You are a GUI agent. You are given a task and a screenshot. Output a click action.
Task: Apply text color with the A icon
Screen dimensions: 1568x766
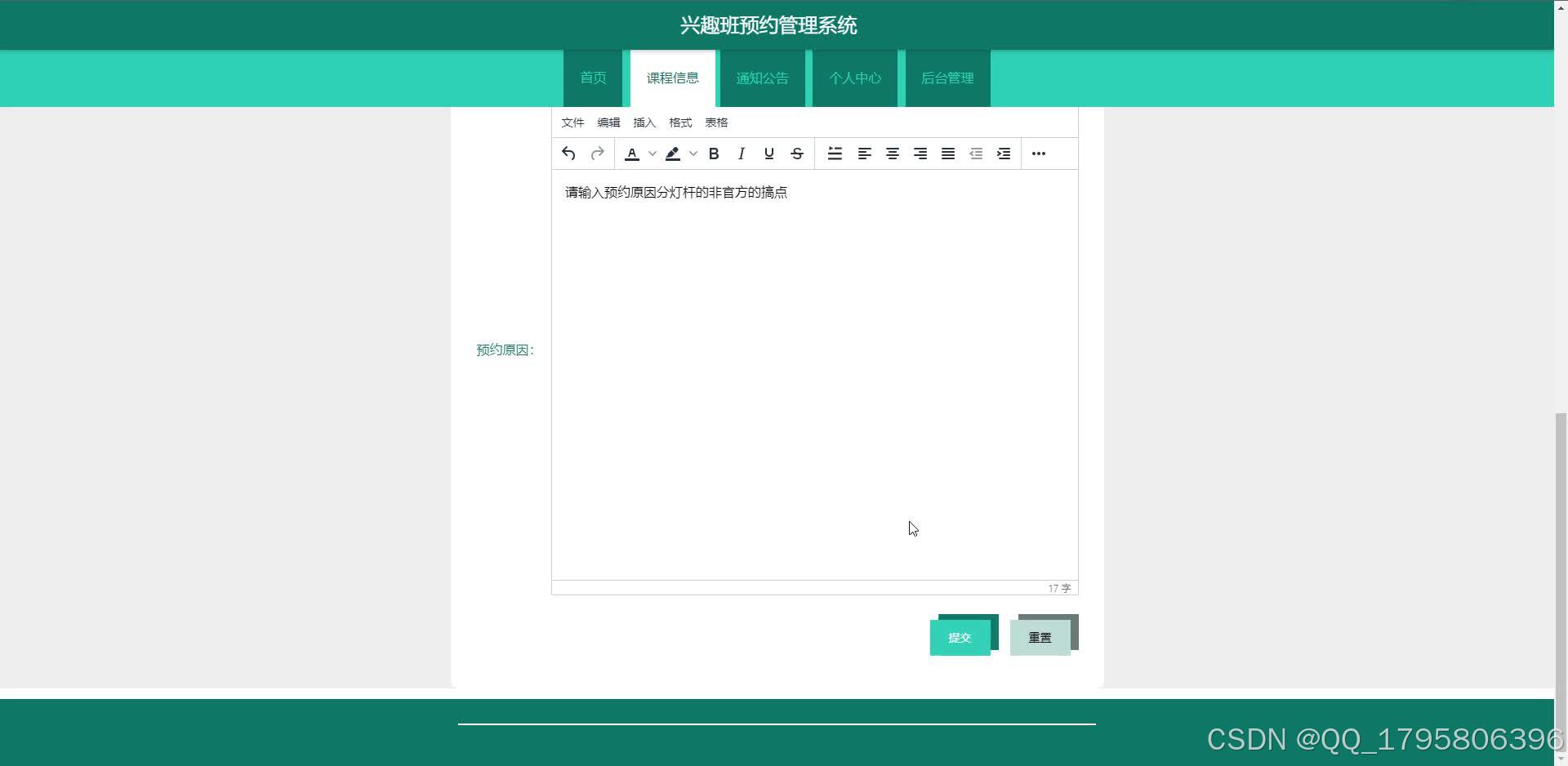632,154
